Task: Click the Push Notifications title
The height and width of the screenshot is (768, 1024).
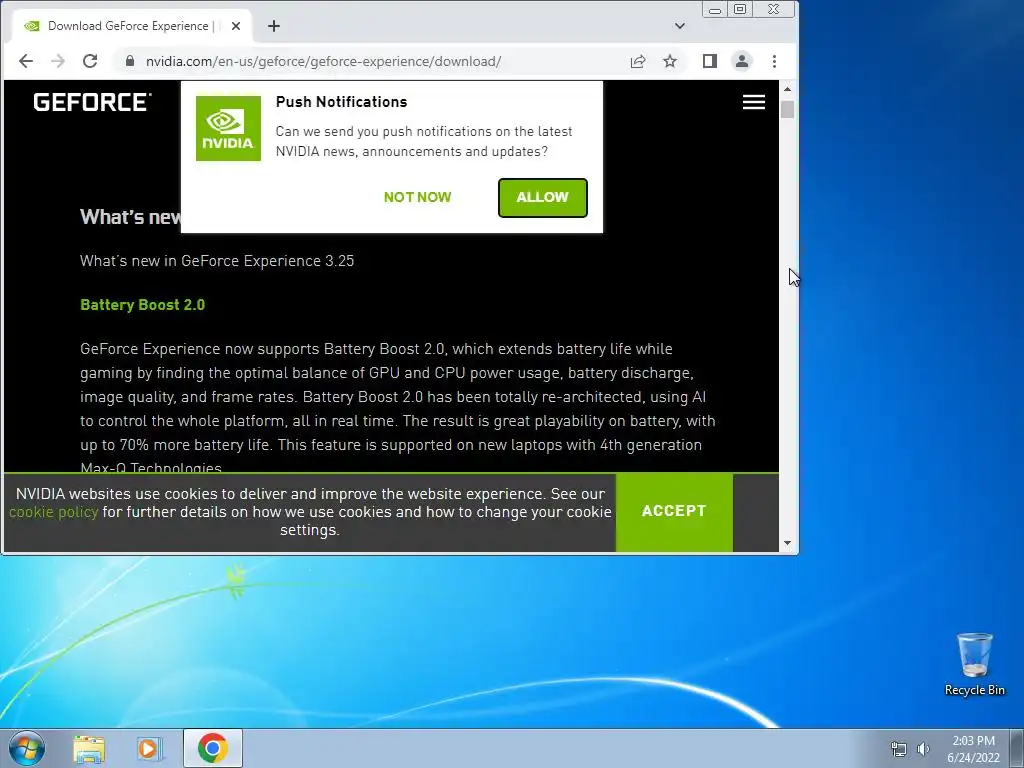Action: pyautogui.click(x=342, y=102)
